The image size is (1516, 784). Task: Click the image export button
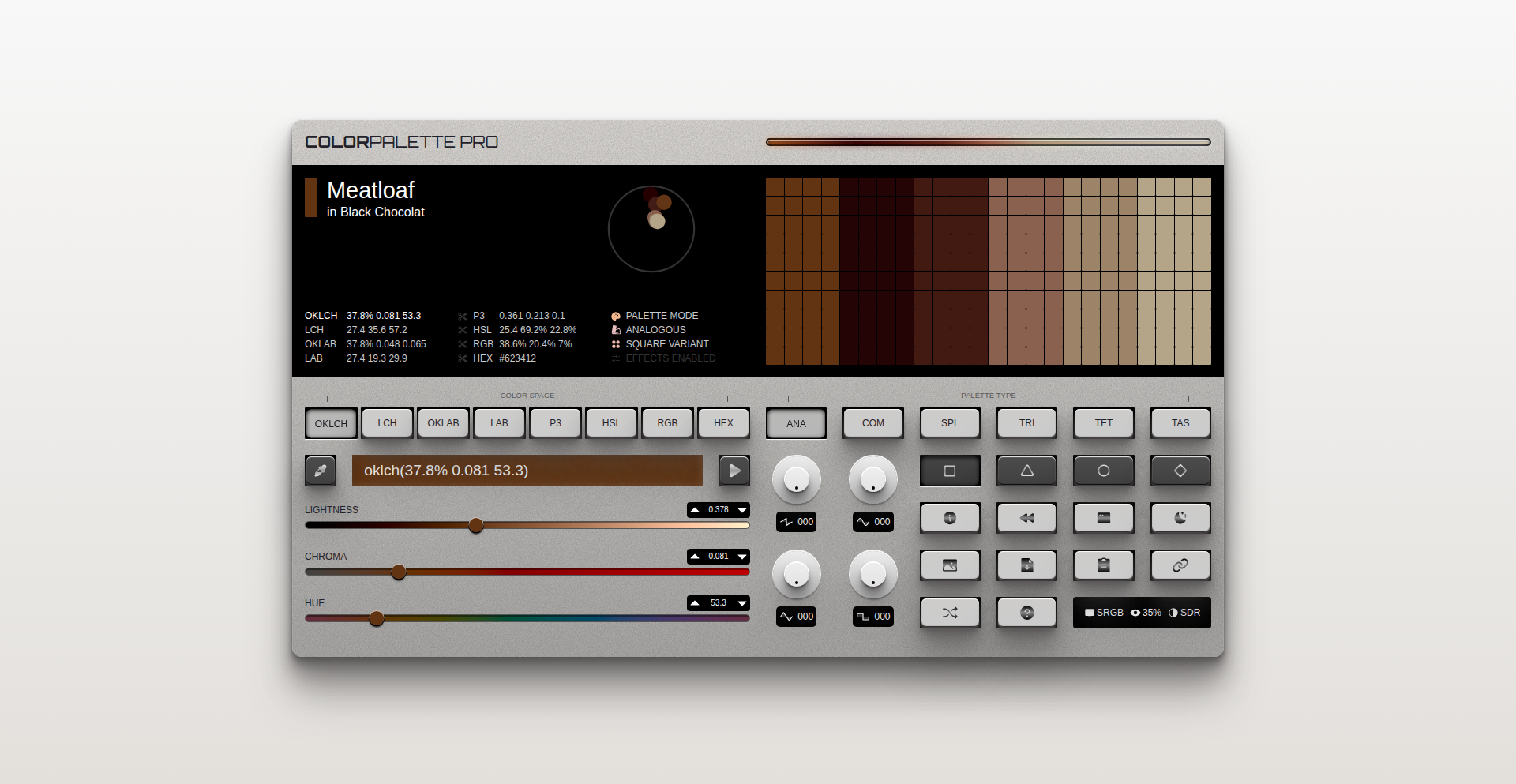950,565
